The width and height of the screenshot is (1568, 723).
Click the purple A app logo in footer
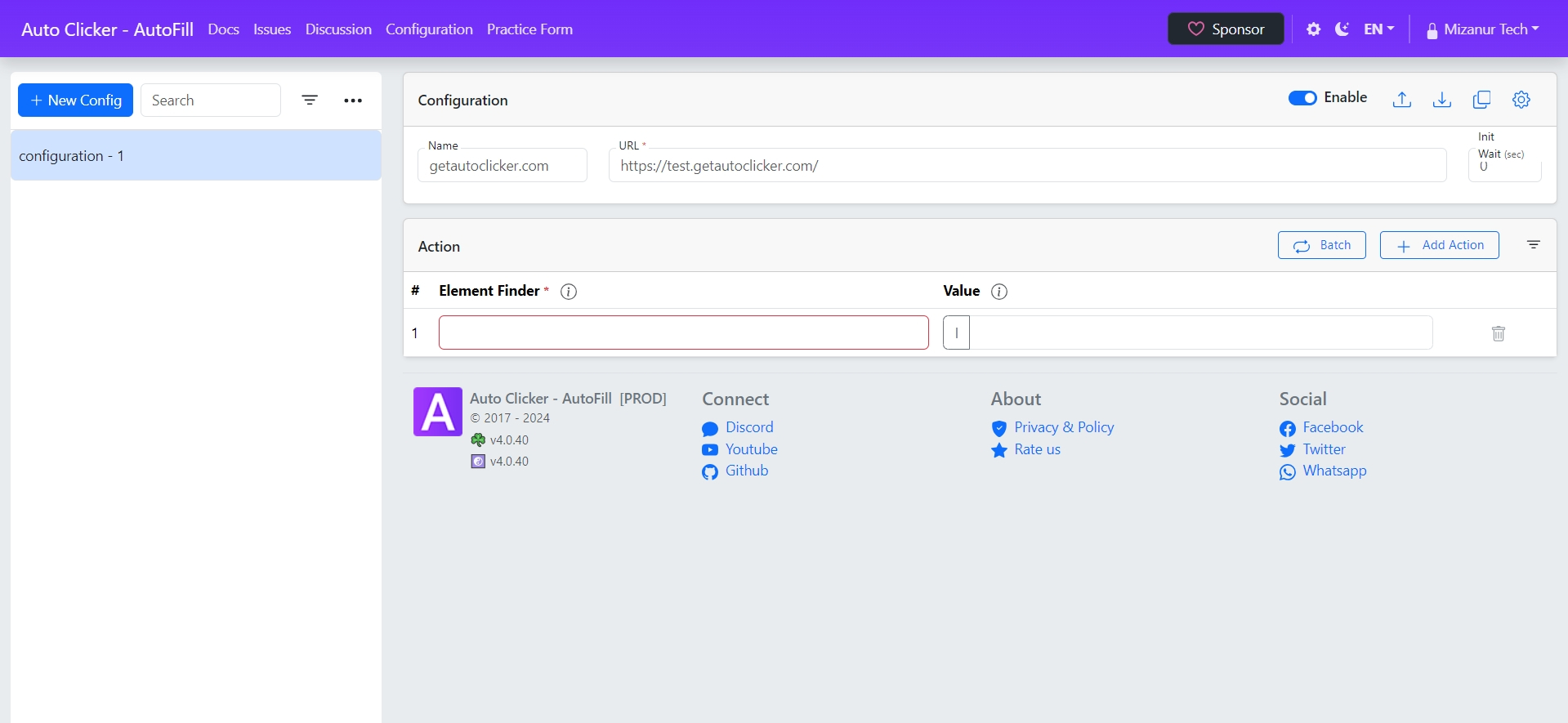(438, 412)
